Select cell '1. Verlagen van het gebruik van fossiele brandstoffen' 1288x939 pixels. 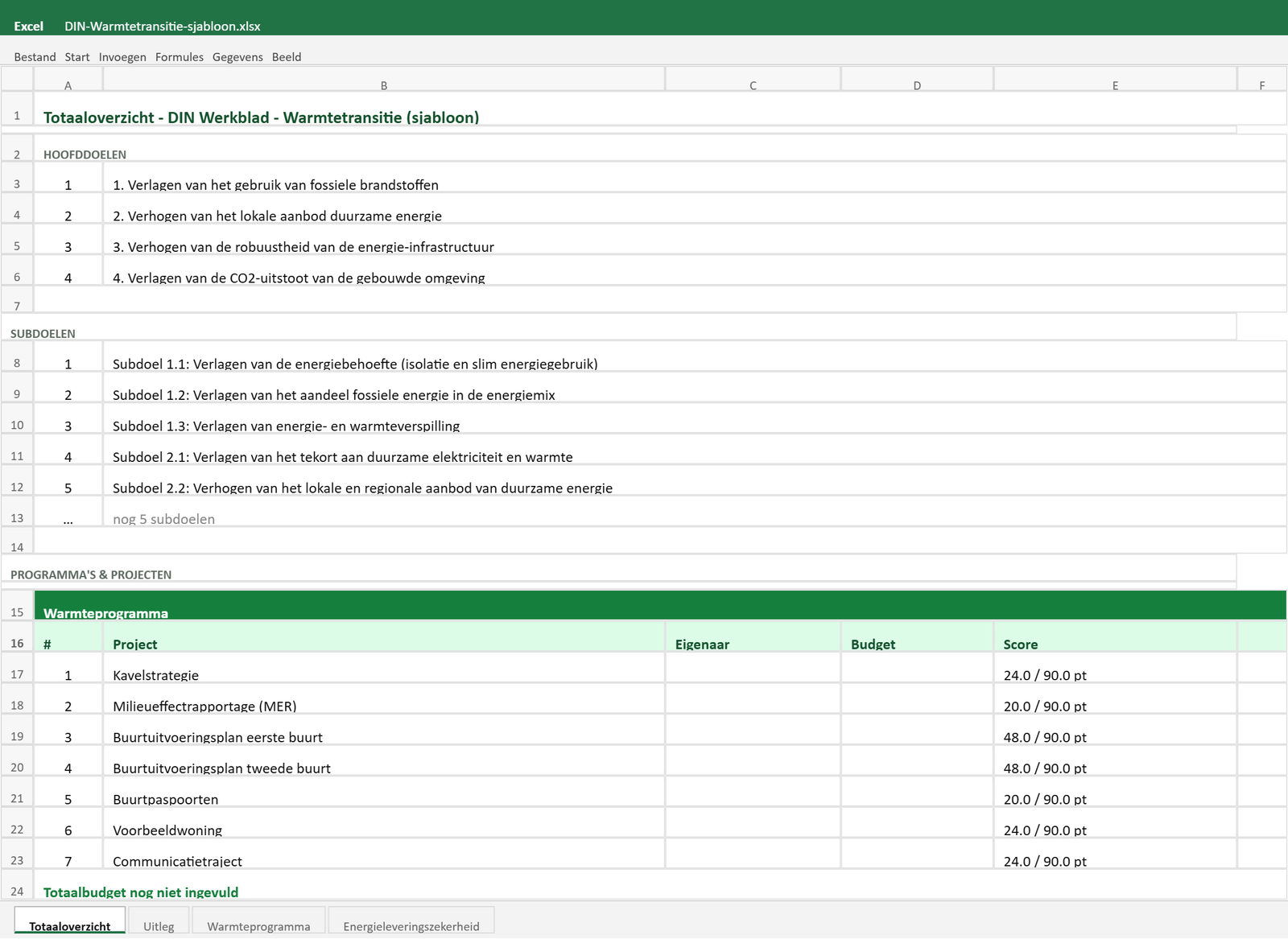tap(695, 177)
